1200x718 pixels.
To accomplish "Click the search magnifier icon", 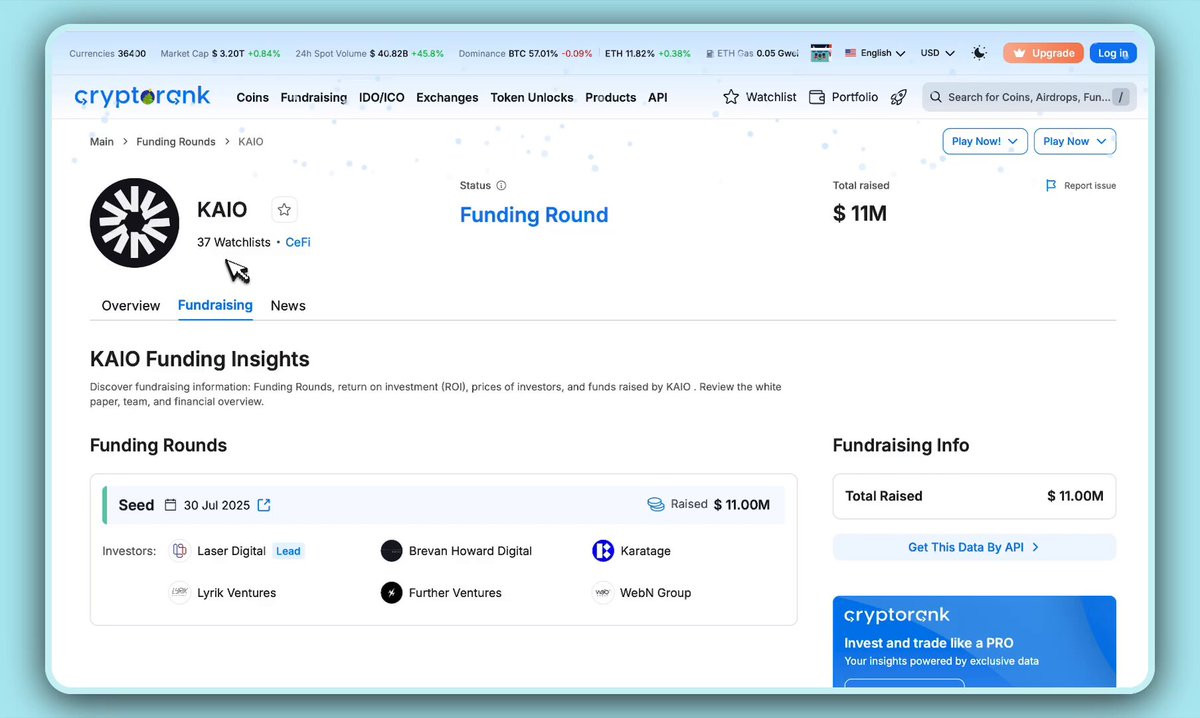I will (936, 97).
